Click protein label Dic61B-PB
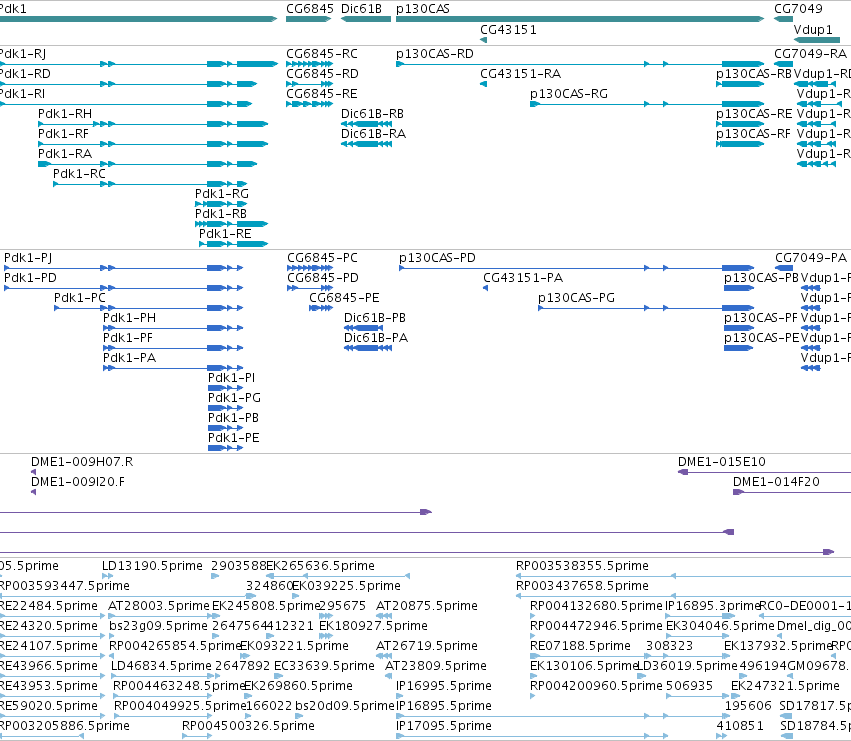This screenshot has width=851, height=741. click(x=375, y=318)
